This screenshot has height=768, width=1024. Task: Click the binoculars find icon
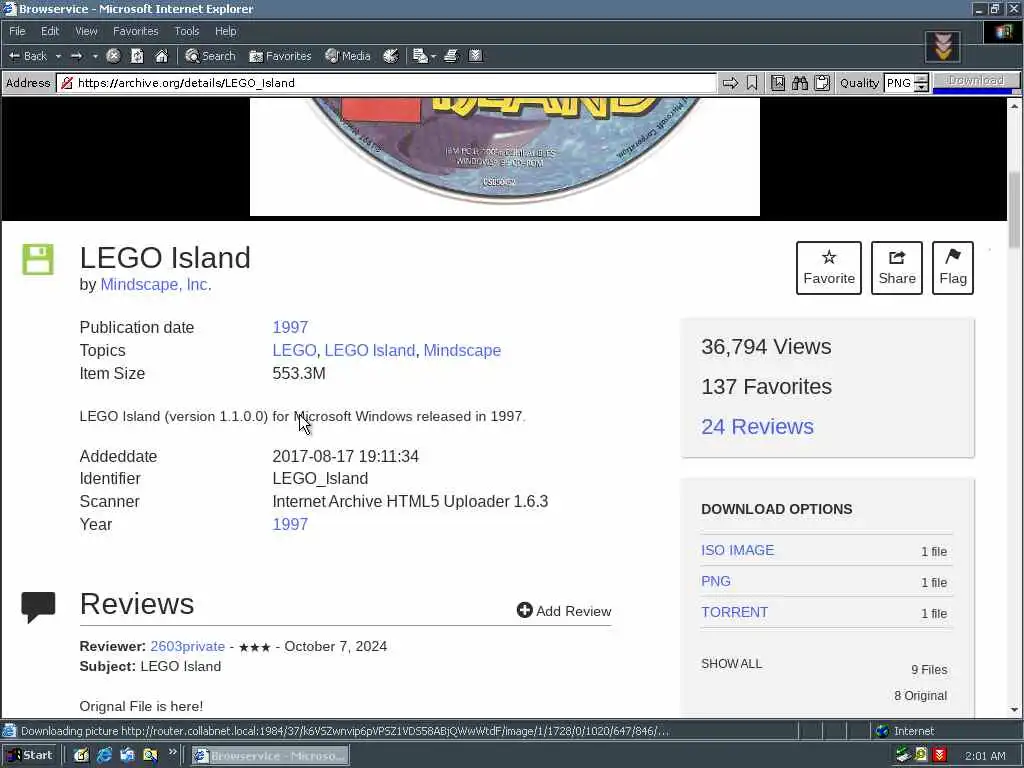[x=800, y=83]
